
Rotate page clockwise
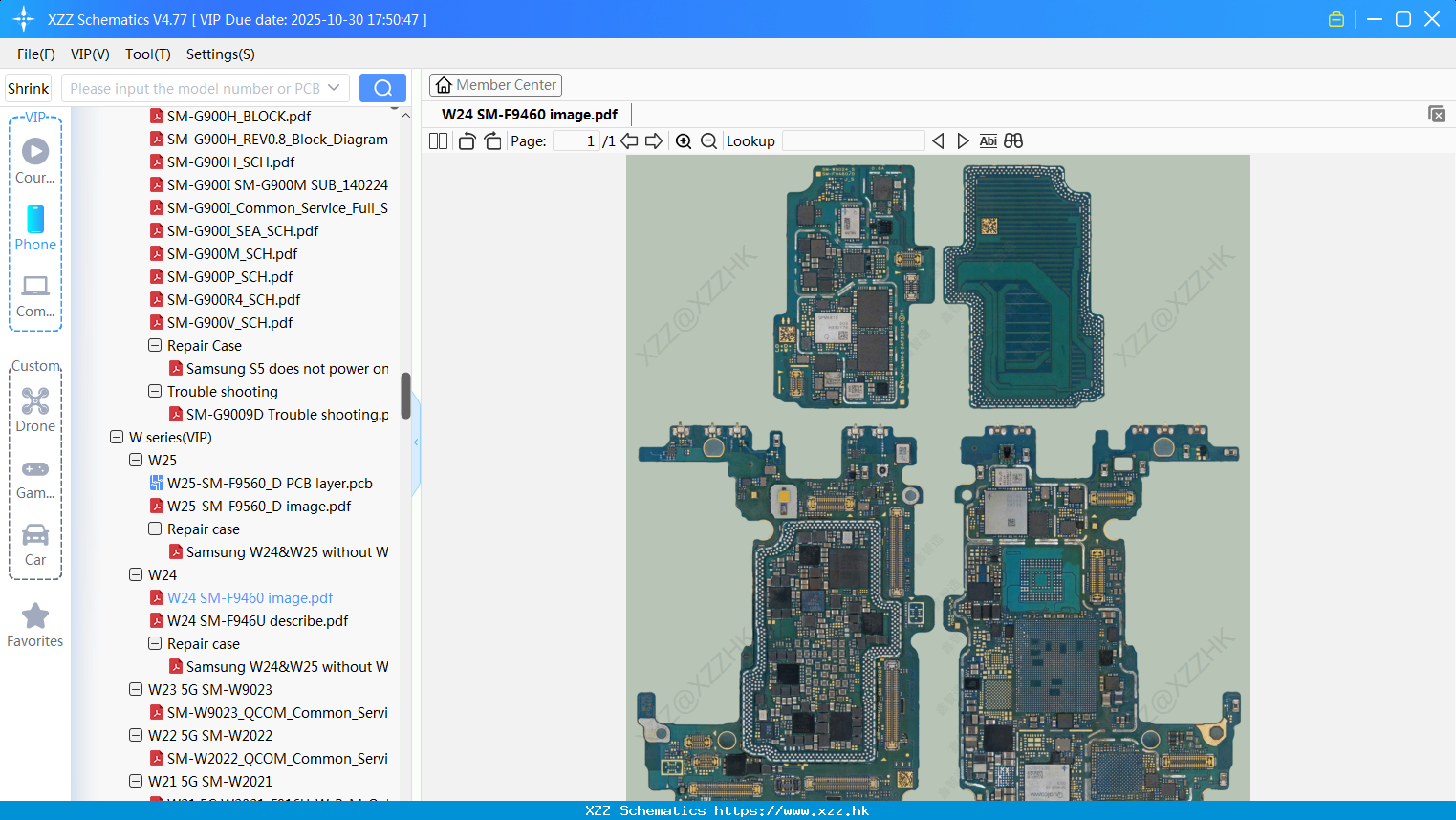point(492,140)
